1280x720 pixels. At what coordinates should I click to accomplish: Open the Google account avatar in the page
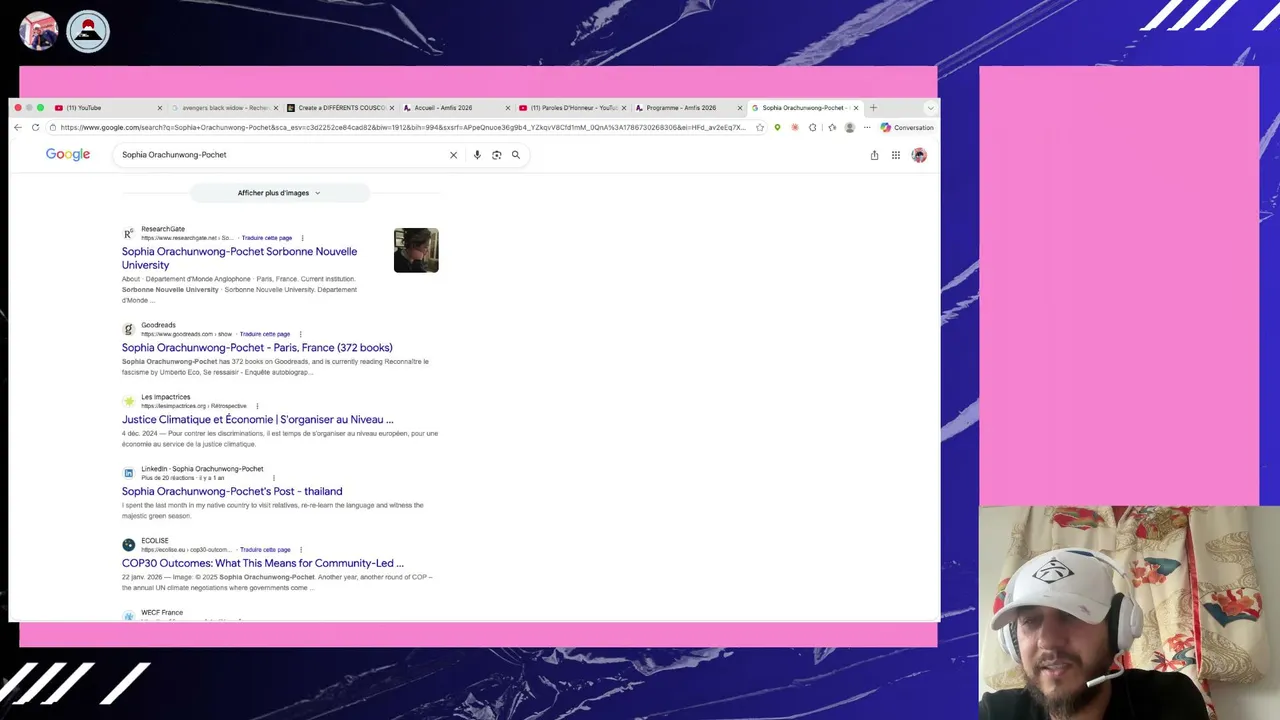pyautogui.click(x=919, y=155)
